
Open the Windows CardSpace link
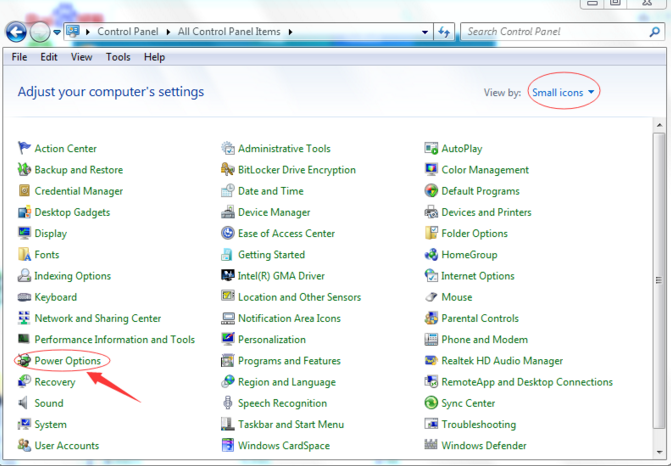click(x=284, y=445)
